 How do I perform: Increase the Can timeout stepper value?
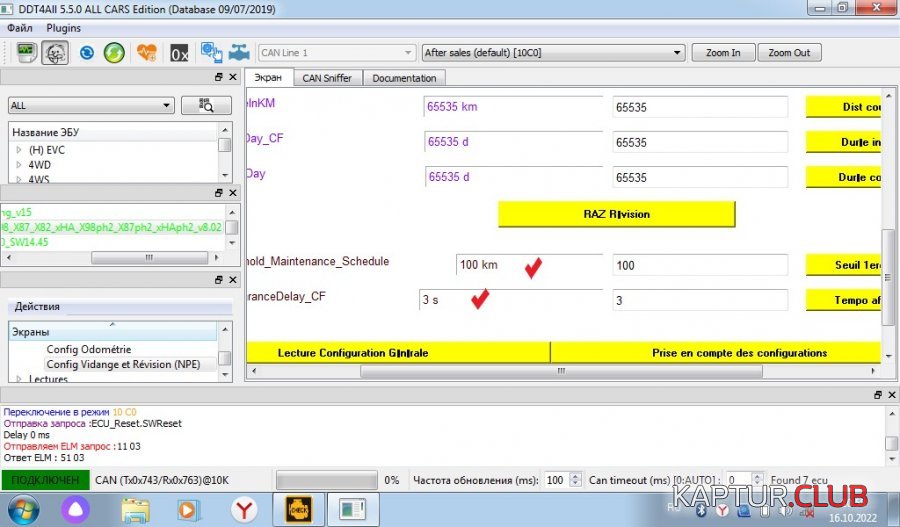coord(758,476)
